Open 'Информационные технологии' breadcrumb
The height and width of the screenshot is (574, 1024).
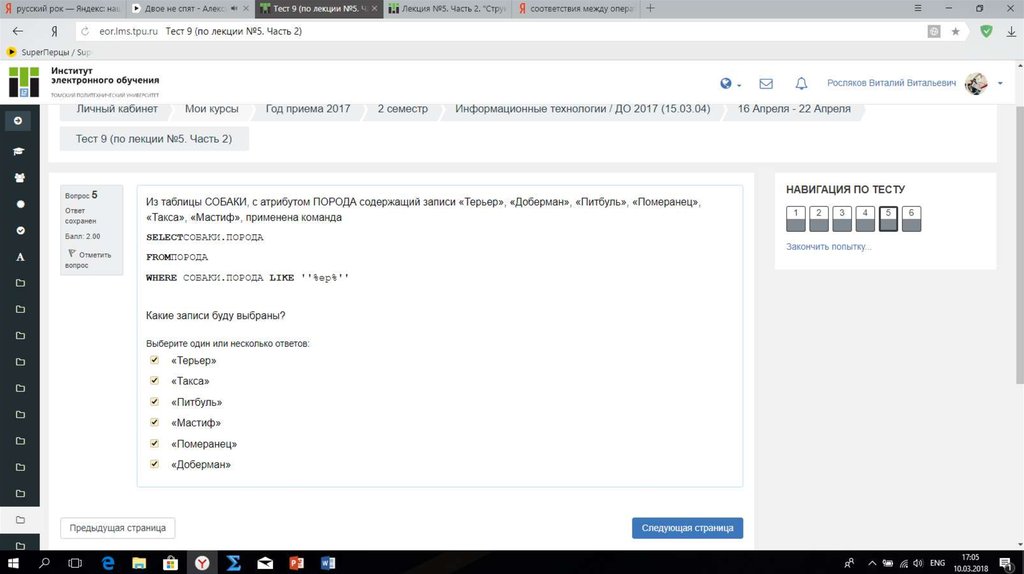(583, 109)
